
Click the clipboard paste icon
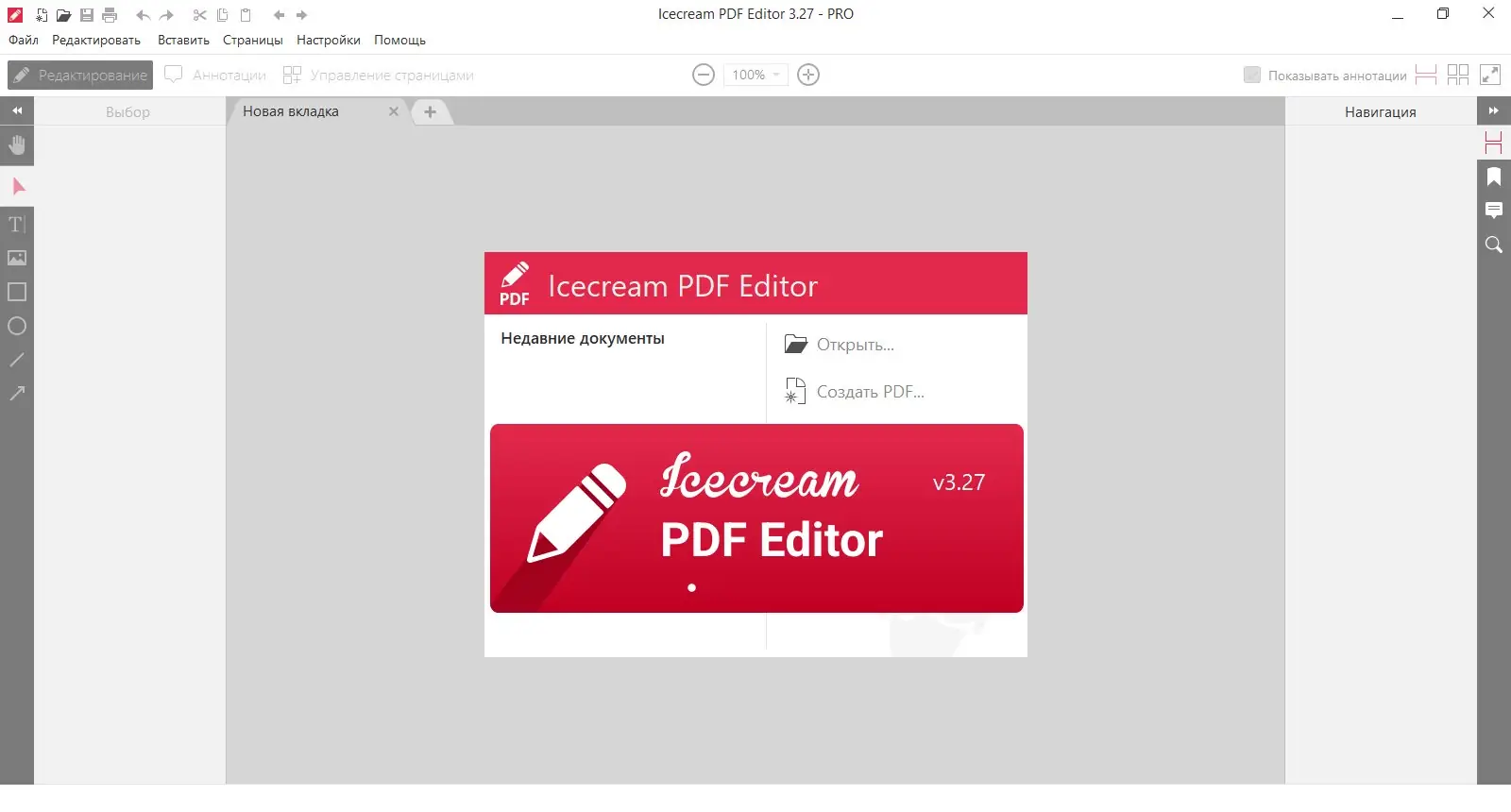tap(246, 15)
